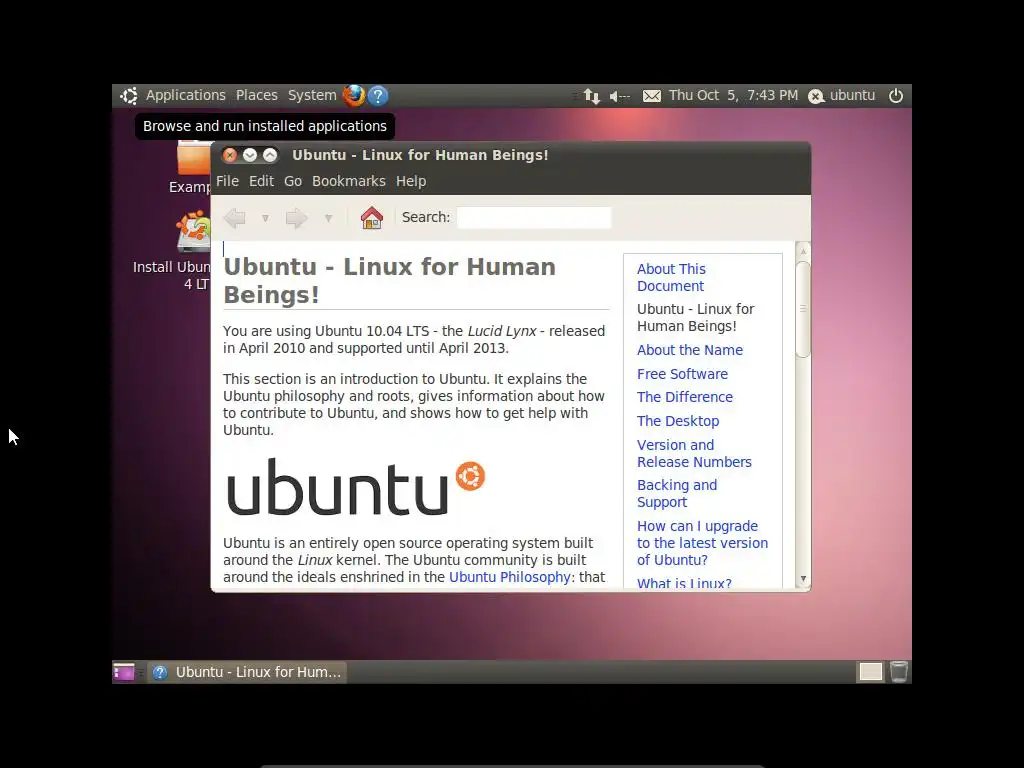The height and width of the screenshot is (768, 1024).
Task: Click sidebar text 'Ubuntu - Linux for Human Beings!'
Action: 696,317
